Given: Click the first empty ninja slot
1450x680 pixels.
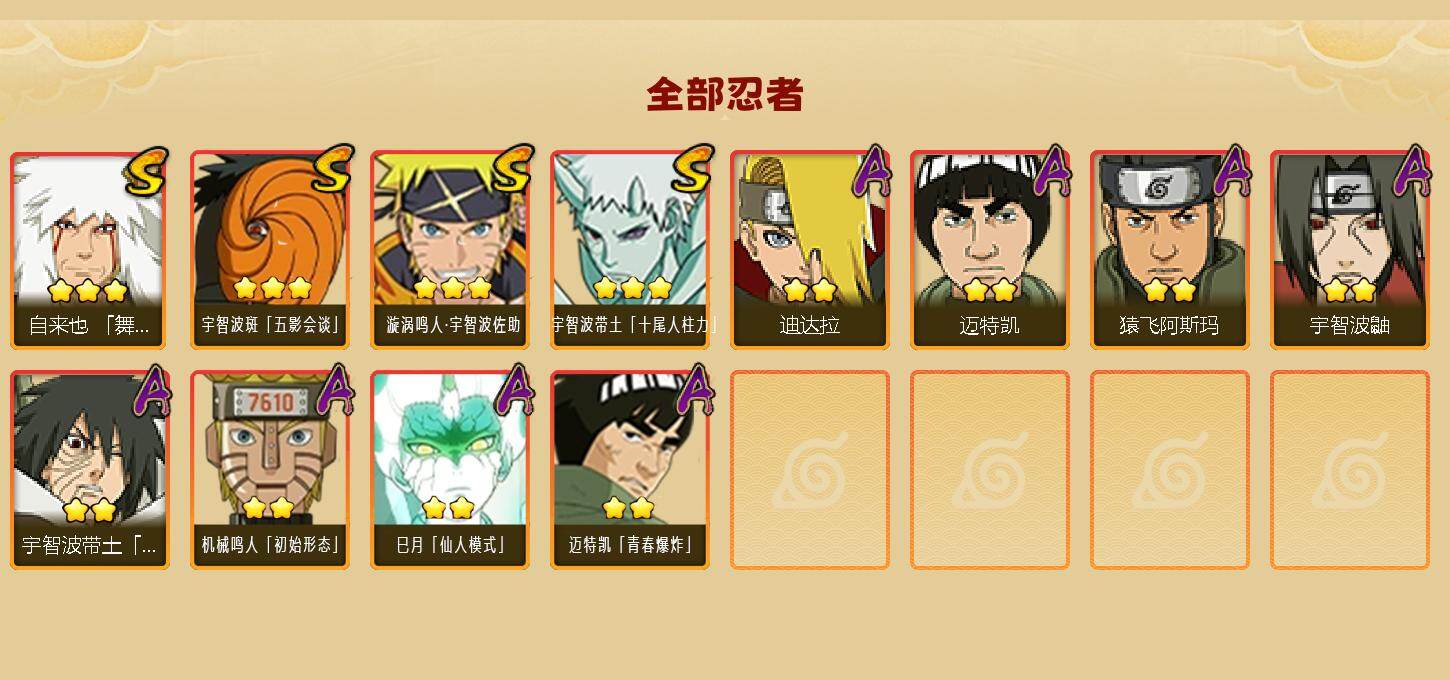Looking at the screenshot, I should click(x=810, y=470).
